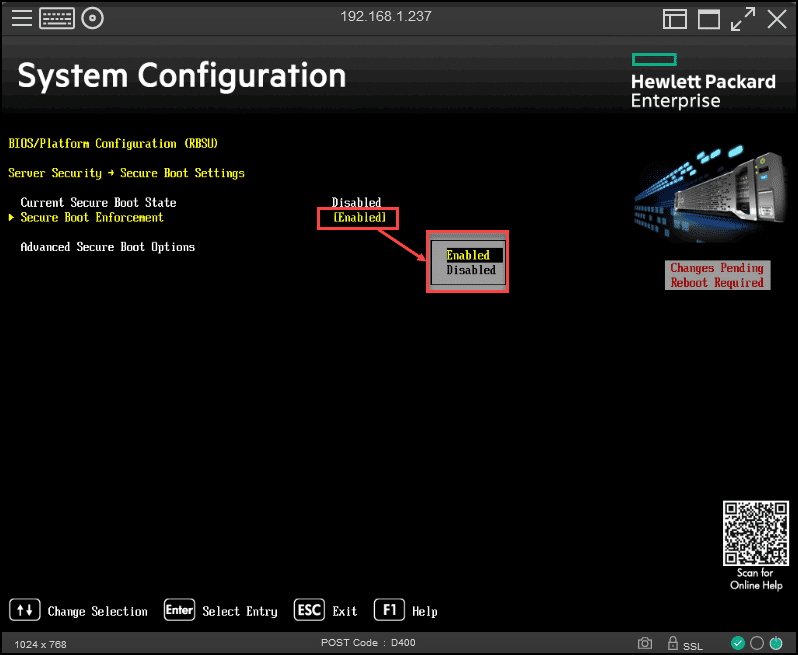Click the Changes Pending Reboot Required notice
Image resolution: width=798 pixels, height=655 pixels.
pos(717,275)
